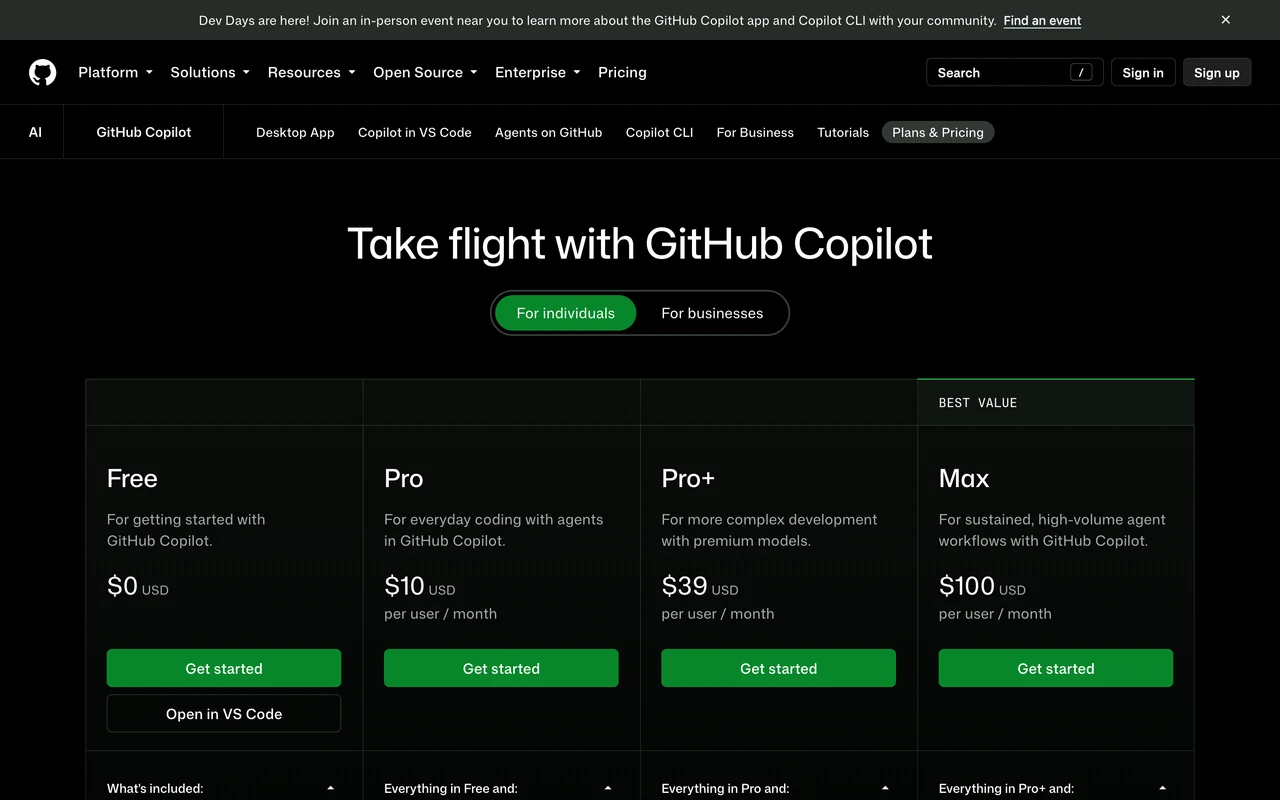Collapse the What's included section arrow
This screenshot has width=1280, height=800.
331,789
